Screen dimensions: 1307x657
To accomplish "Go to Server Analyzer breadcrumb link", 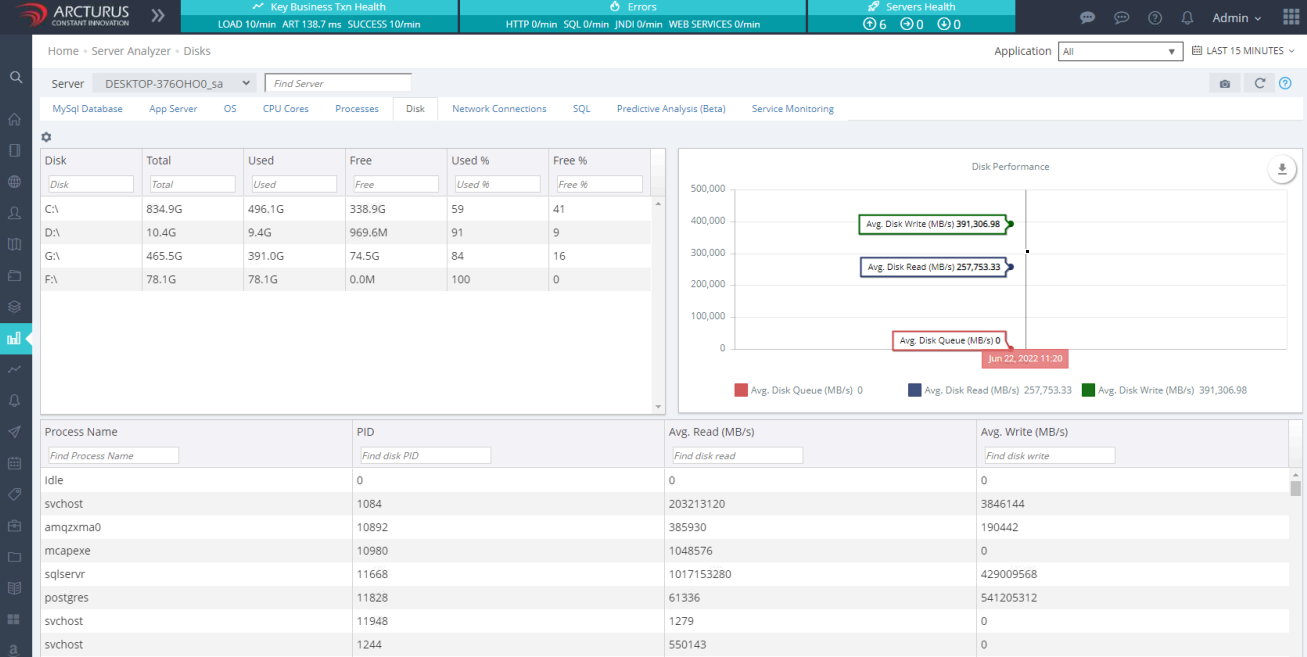I will [131, 51].
